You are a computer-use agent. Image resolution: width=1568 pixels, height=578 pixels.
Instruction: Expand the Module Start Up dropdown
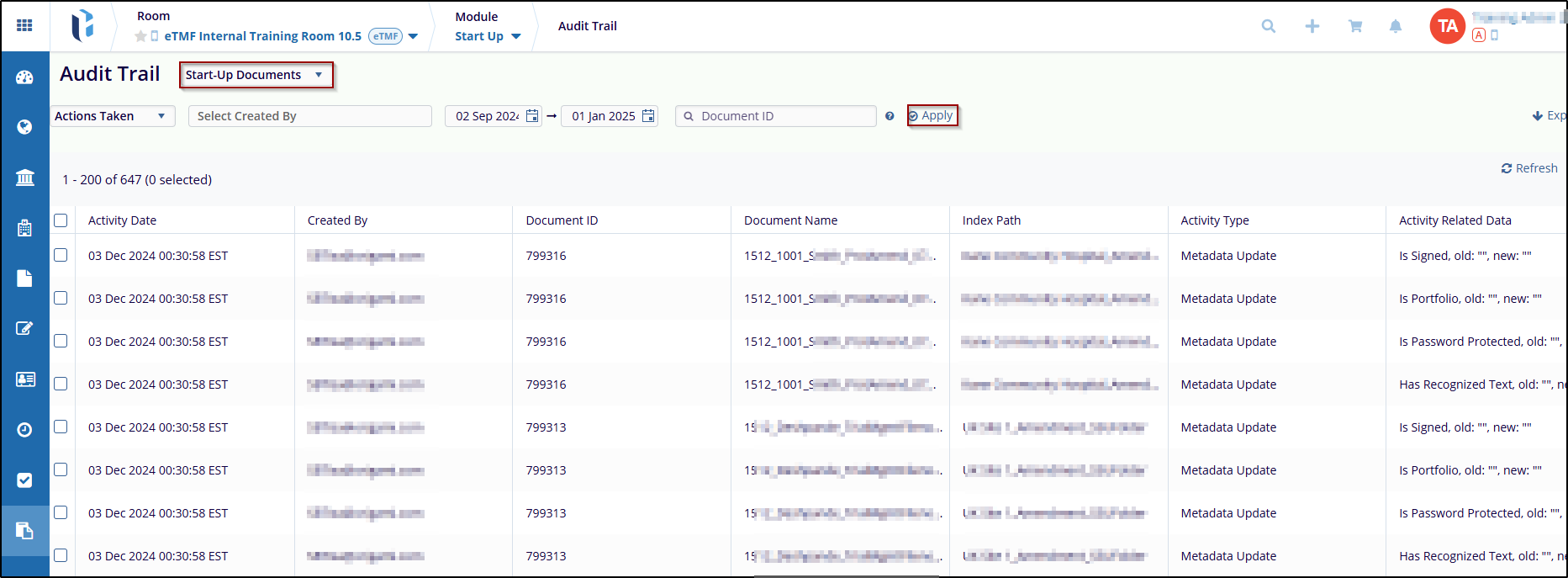pyautogui.click(x=488, y=36)
